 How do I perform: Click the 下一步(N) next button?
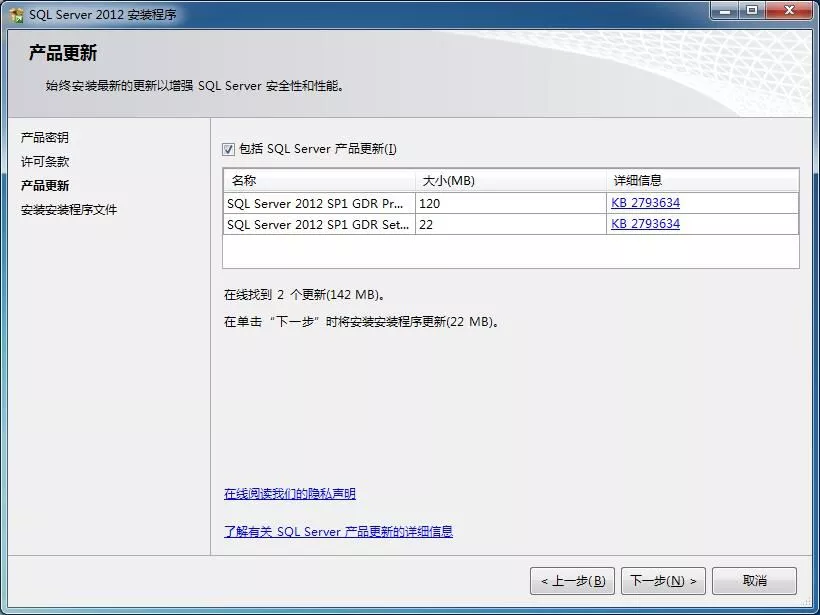[x=663, y=581]
